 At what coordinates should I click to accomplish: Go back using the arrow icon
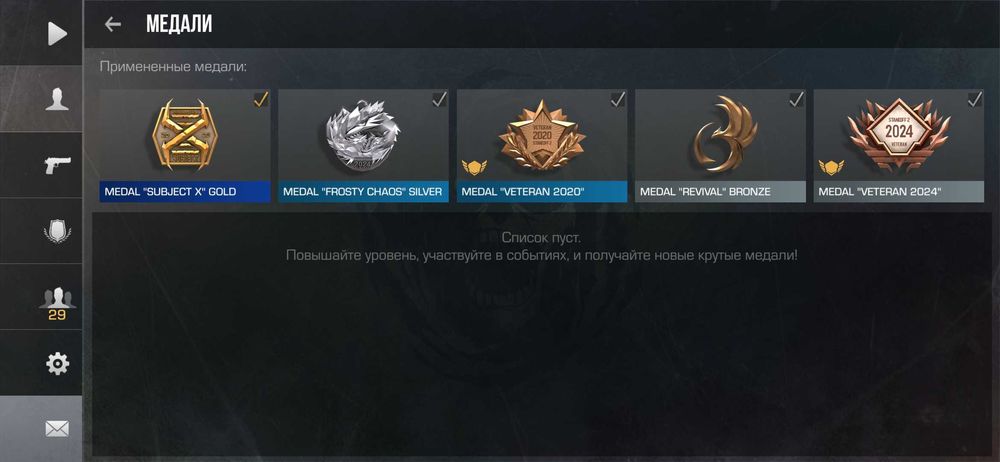(x=113, y=24)
